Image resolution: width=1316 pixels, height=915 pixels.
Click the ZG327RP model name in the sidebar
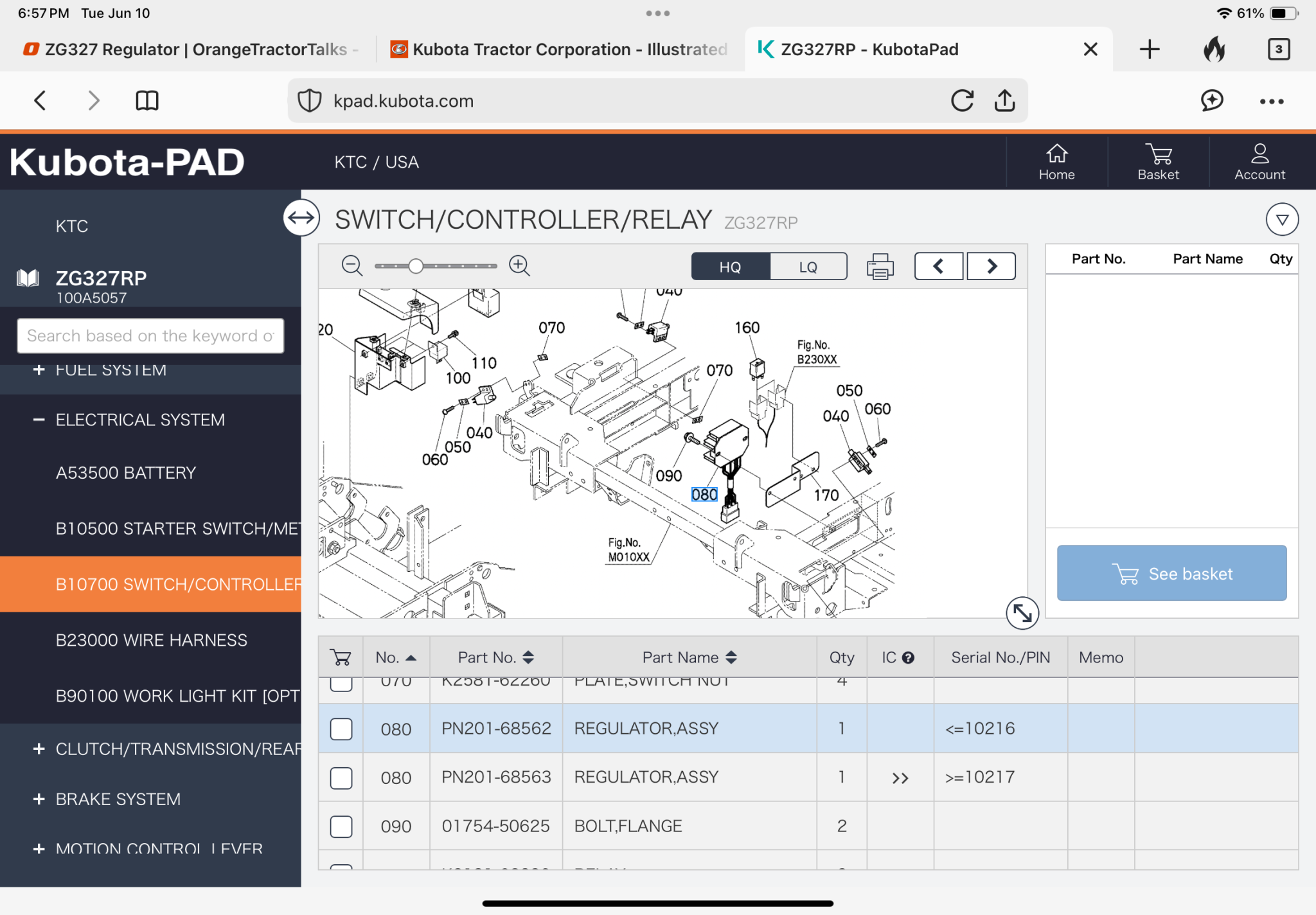(x=101, y=278)
